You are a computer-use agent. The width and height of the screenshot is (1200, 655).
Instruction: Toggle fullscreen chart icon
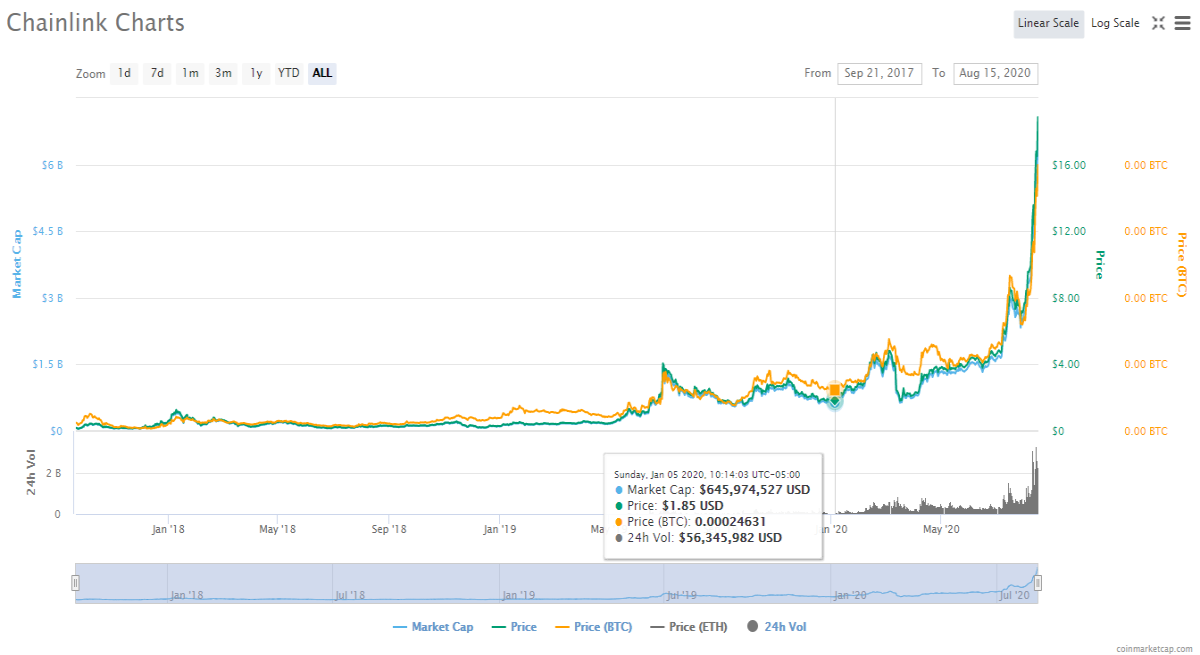pyautogui.click(x=1158, y=23)
